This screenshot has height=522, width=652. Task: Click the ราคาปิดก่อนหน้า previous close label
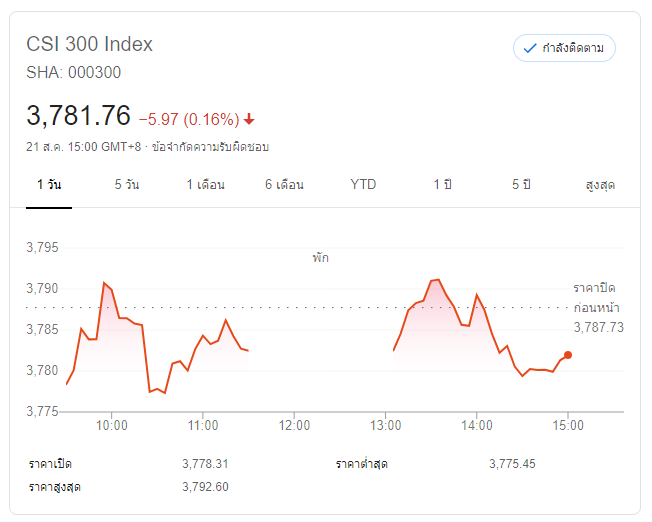coord(598,297)
